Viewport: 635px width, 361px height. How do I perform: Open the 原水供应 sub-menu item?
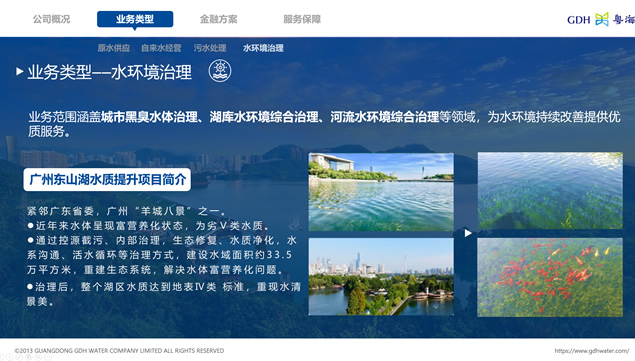[114, 48]
